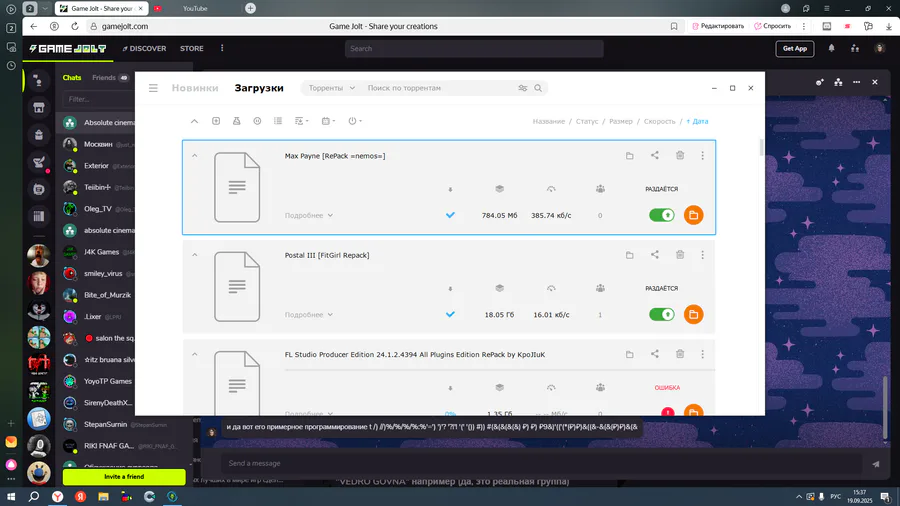Toggle seeding switch for Max Payne

tap(662, 215)
